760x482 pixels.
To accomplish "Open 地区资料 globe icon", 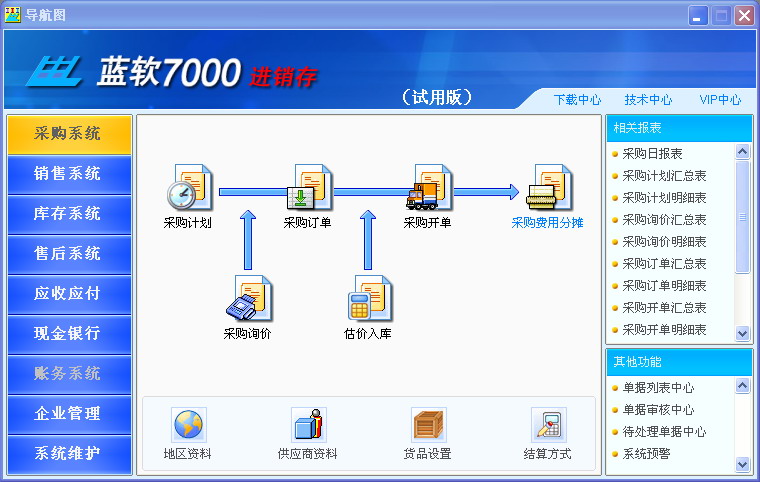I will 189,425.
